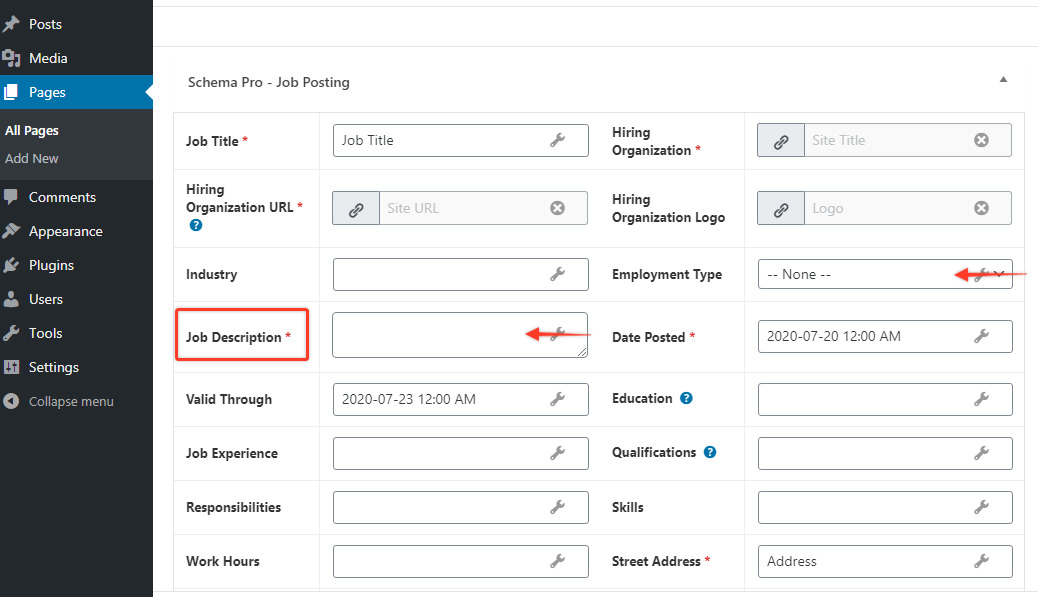1038x597 pixels.
Task: Open All Pages from the sidebar
Action: tap(32, 130)
